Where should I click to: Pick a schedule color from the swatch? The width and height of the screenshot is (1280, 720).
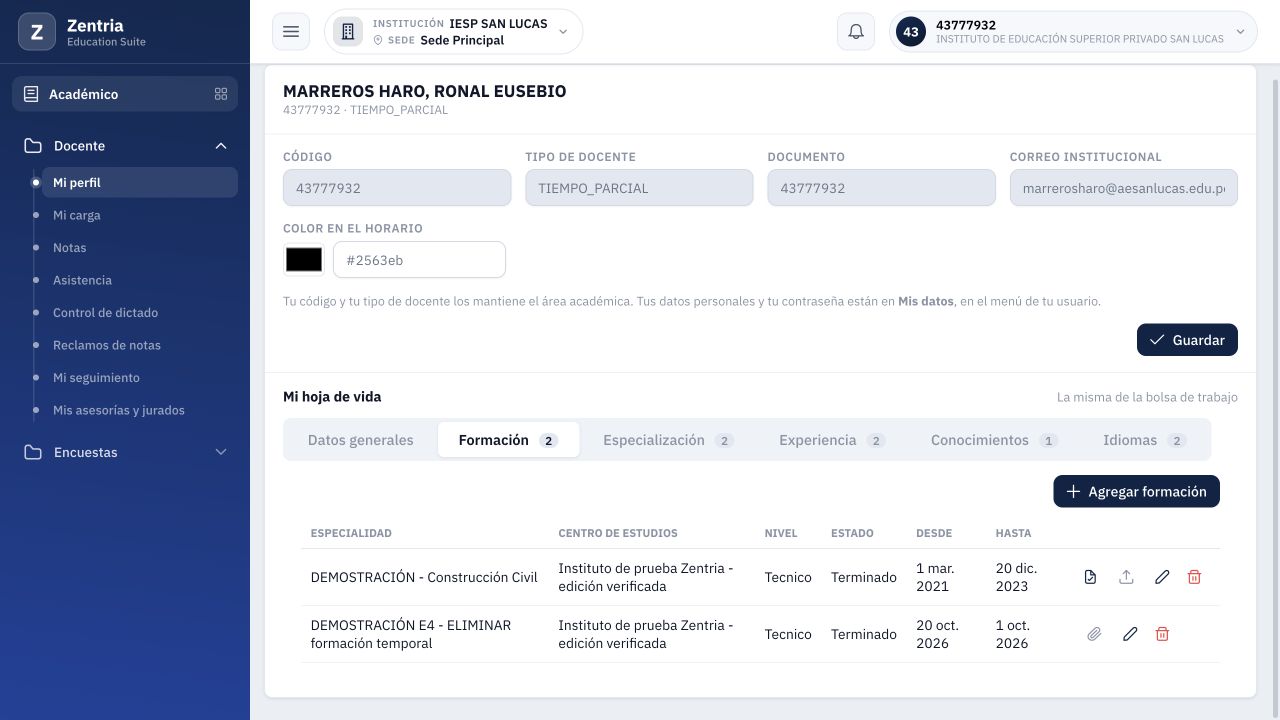point(304,260)
